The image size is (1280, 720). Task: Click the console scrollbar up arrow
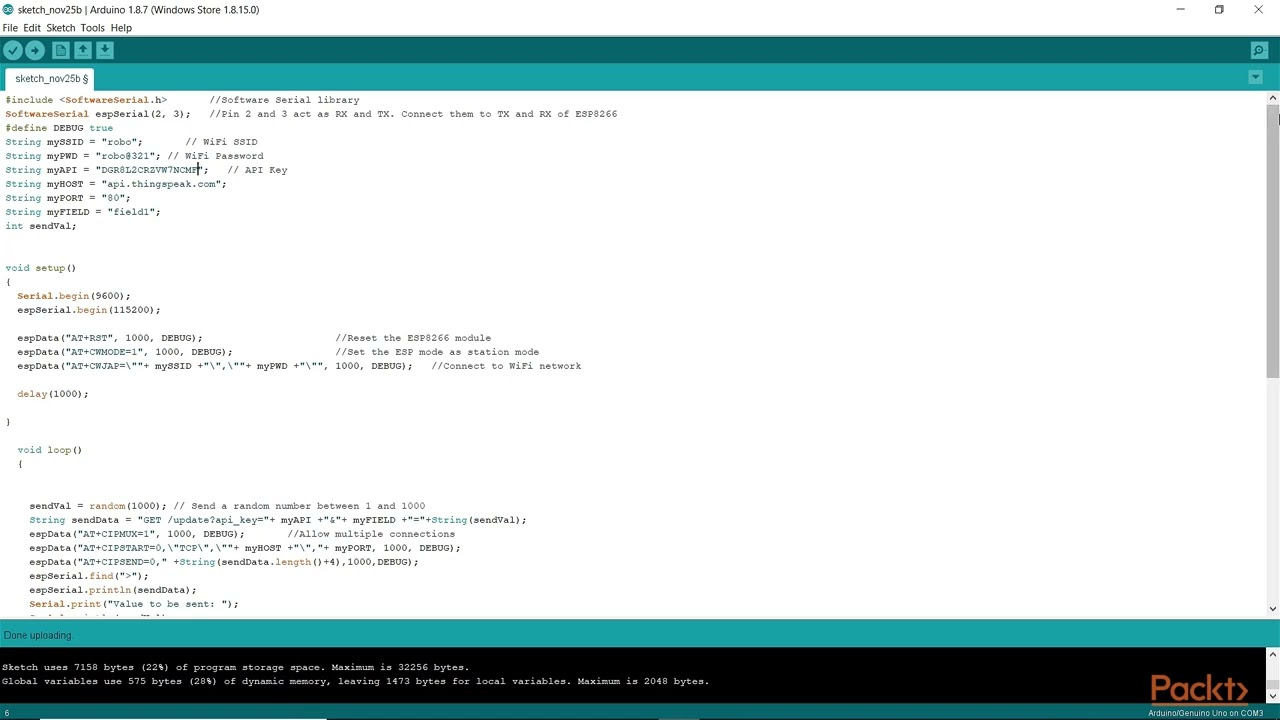pyautogui.click(x=1272, y=654)
